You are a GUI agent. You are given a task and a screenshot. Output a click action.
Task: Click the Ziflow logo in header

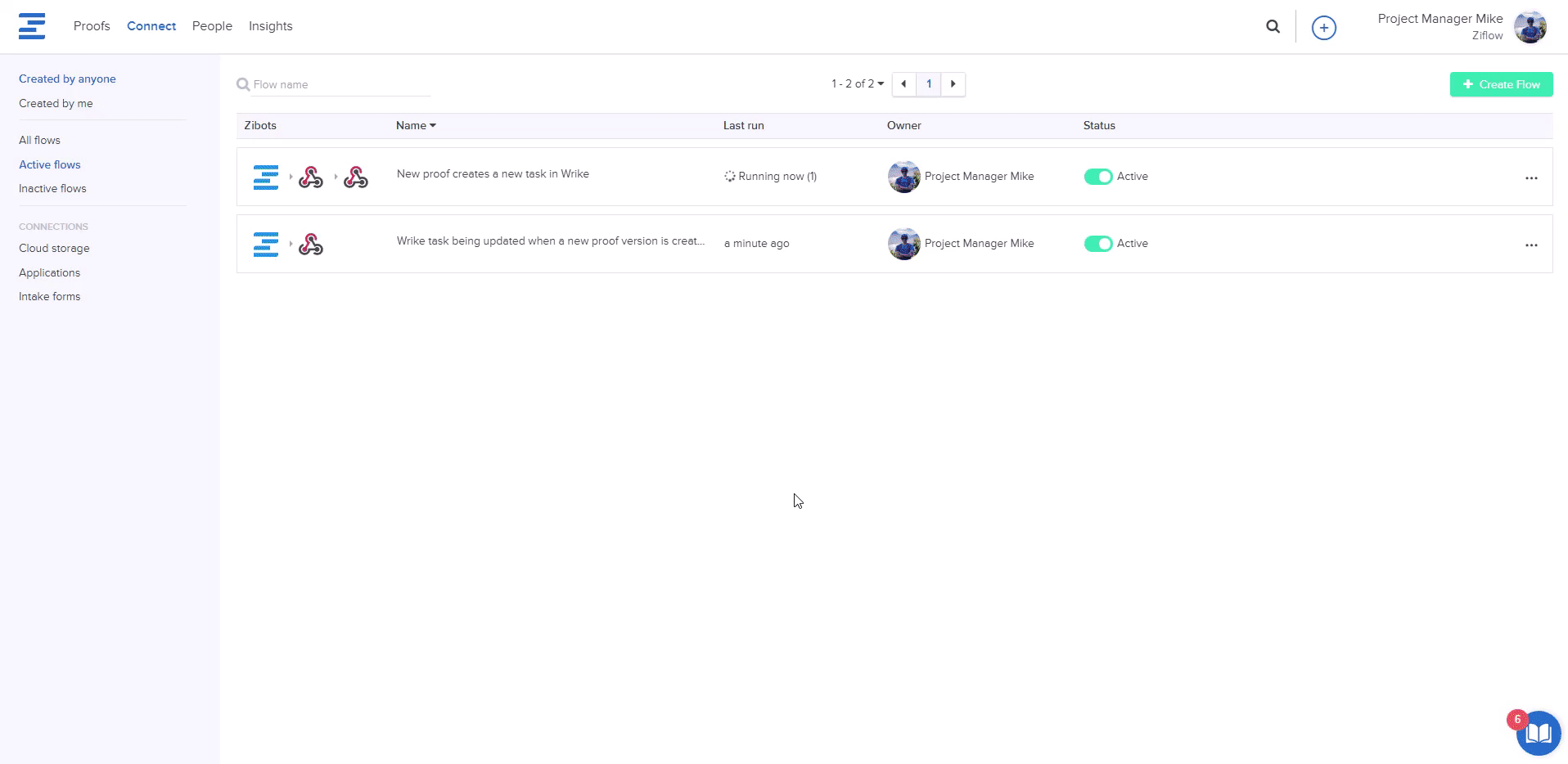click(x=32, y=26)
